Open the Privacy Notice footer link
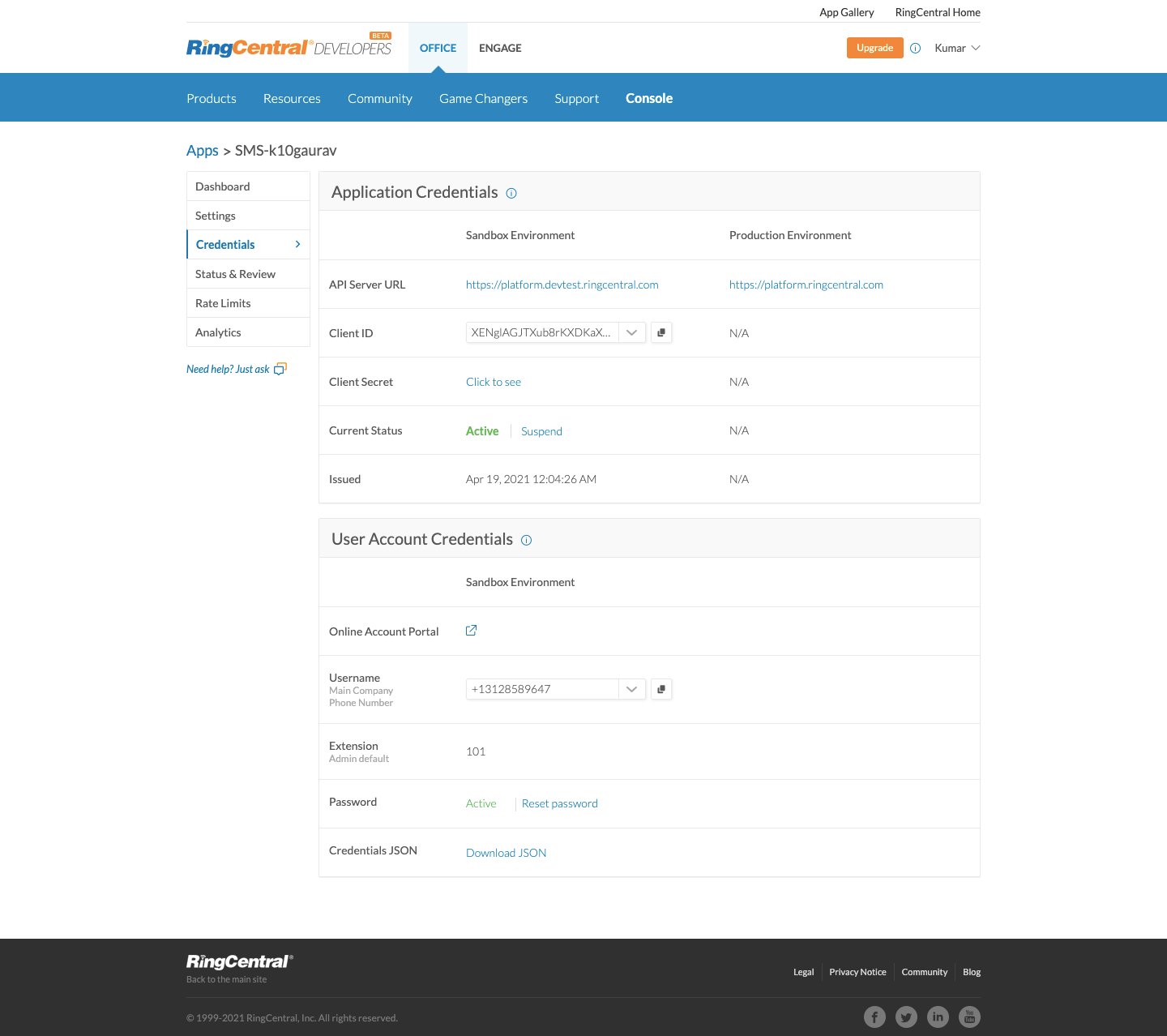Screen dimensions: 1167x1036 (x=857, y=972)
